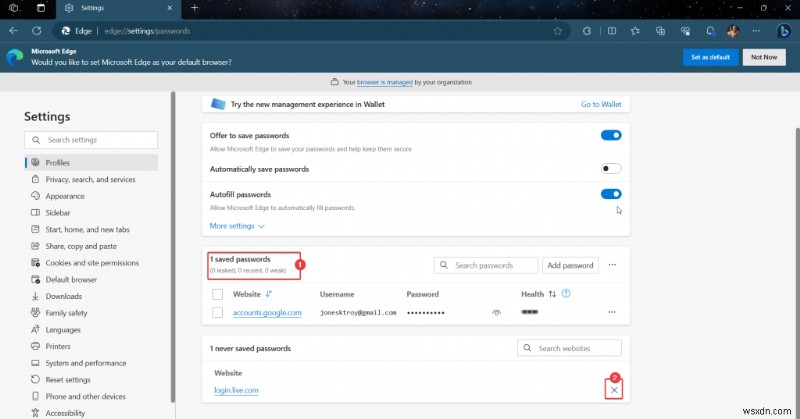Image resolution: width=800 pixels, height=419 pixels.
Task: Focus the Search settings field
Action: 91,140
